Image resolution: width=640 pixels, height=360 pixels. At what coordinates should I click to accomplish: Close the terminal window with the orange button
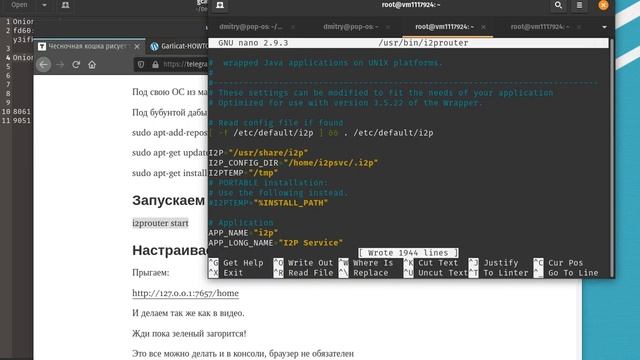coord(603,5)
